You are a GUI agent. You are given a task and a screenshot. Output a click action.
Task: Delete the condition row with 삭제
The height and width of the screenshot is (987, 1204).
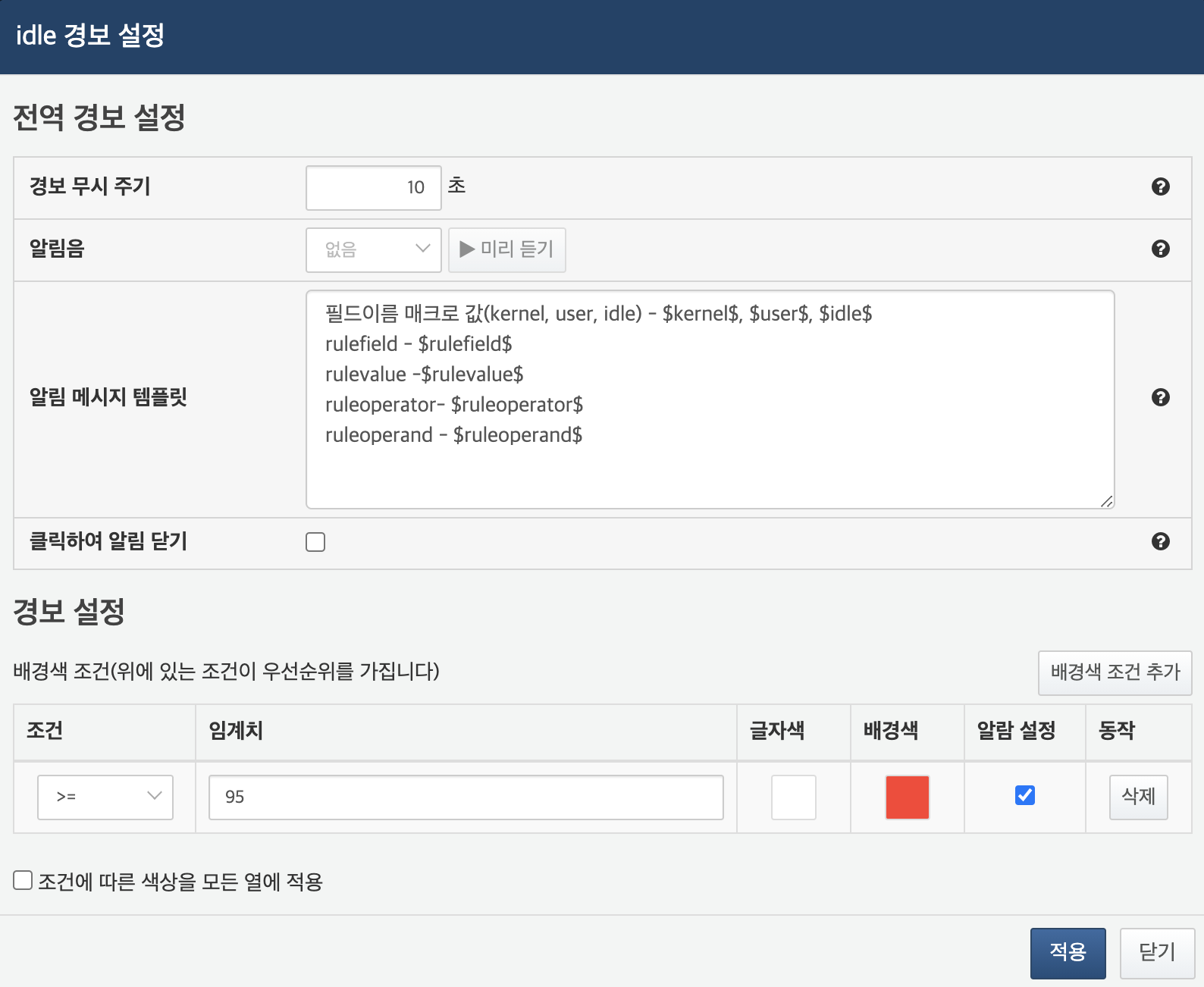pos(1139,797)
